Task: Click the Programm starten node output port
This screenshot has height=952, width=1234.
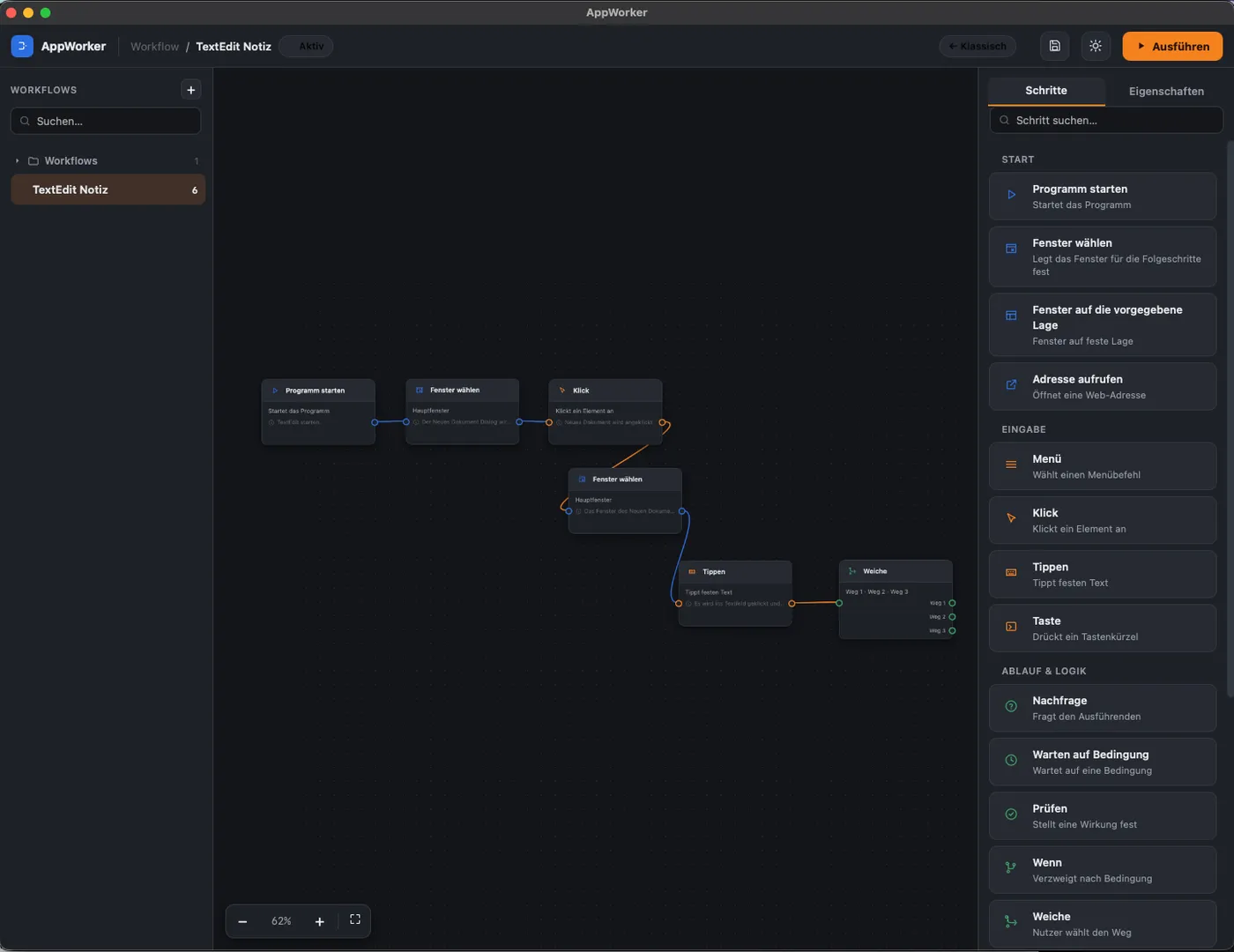Action: pyautogui.click(x=375, y=422)
